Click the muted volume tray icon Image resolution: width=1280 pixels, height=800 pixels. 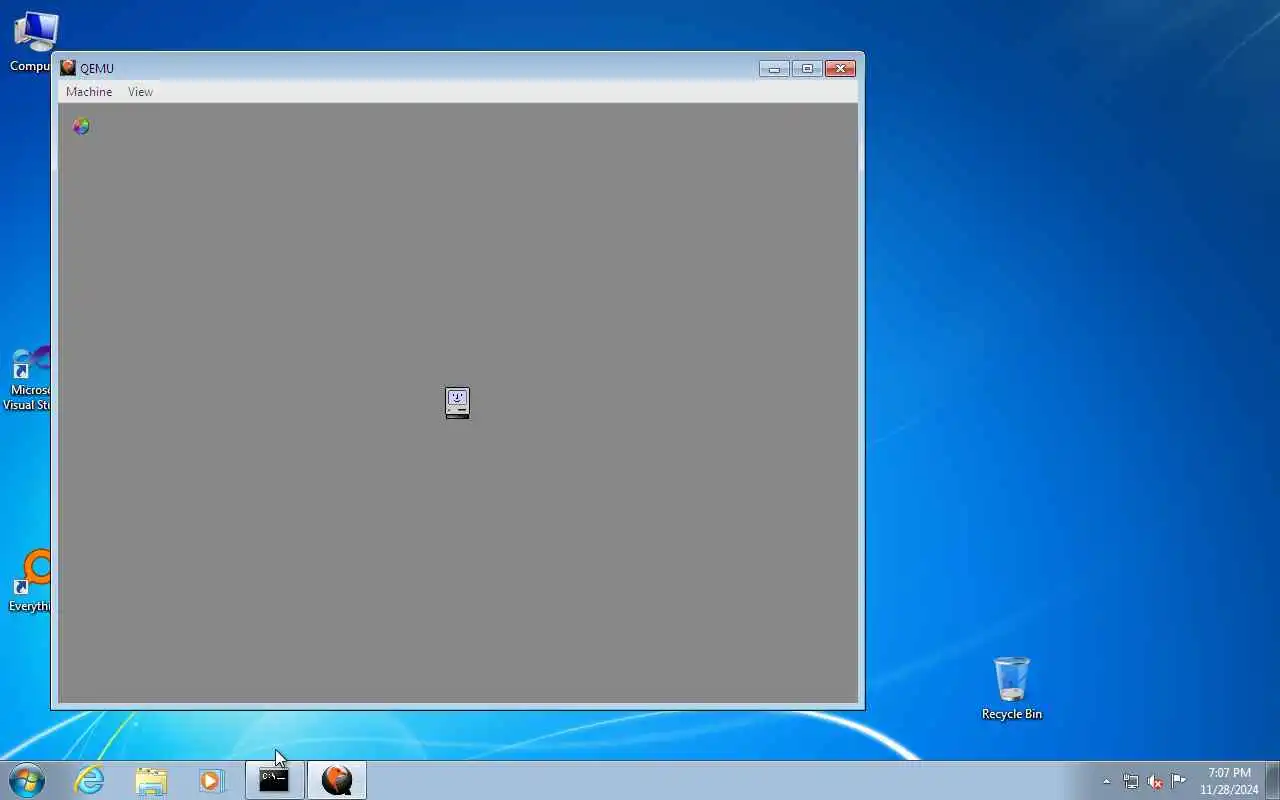[x=1155, y=781]
